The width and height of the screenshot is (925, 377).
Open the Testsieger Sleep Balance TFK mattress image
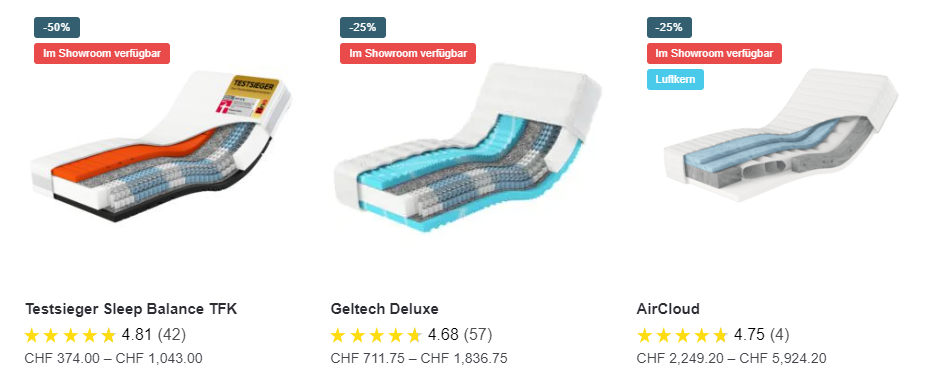tap(160, 146)
